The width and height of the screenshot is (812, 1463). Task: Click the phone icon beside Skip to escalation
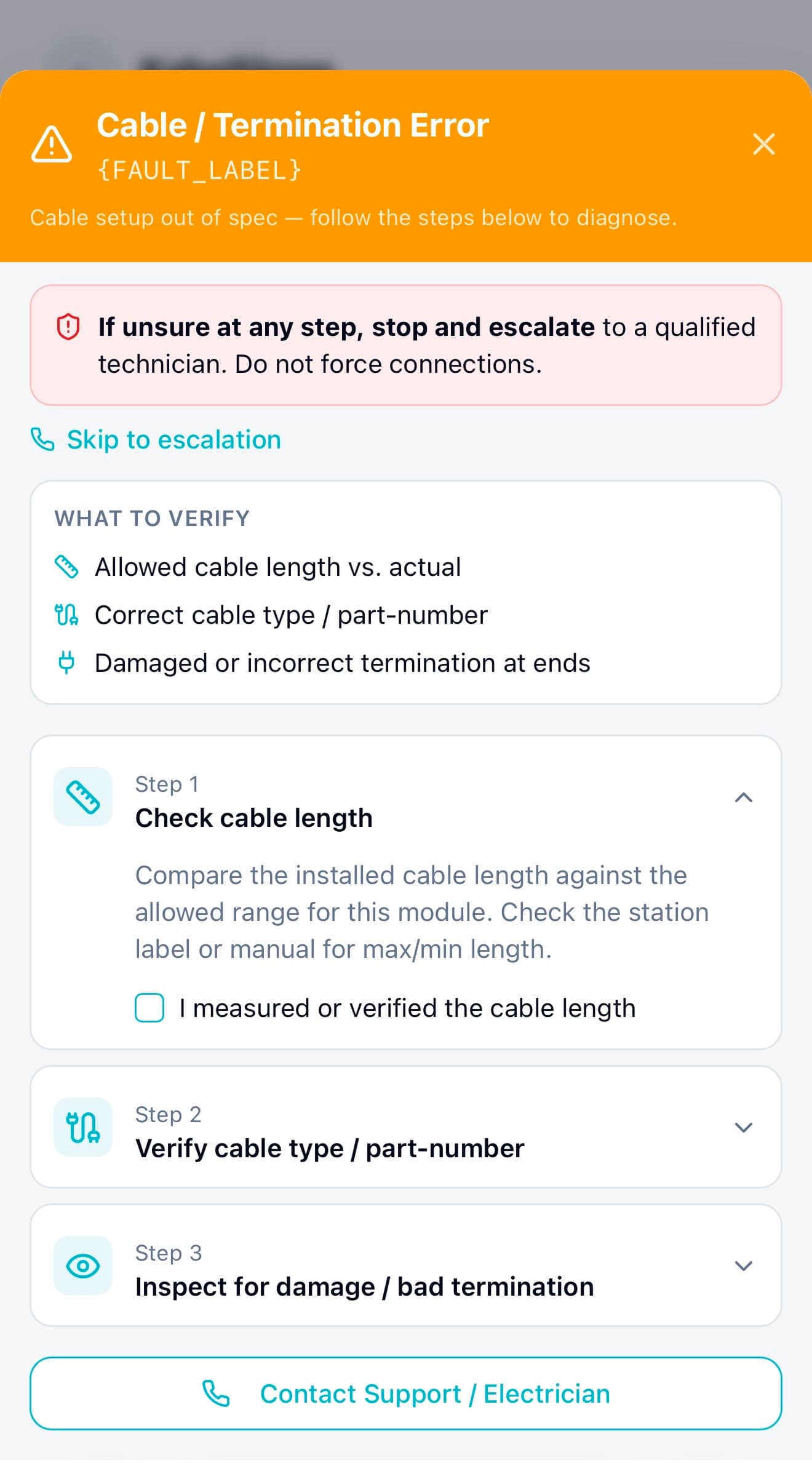click(42, 439)
